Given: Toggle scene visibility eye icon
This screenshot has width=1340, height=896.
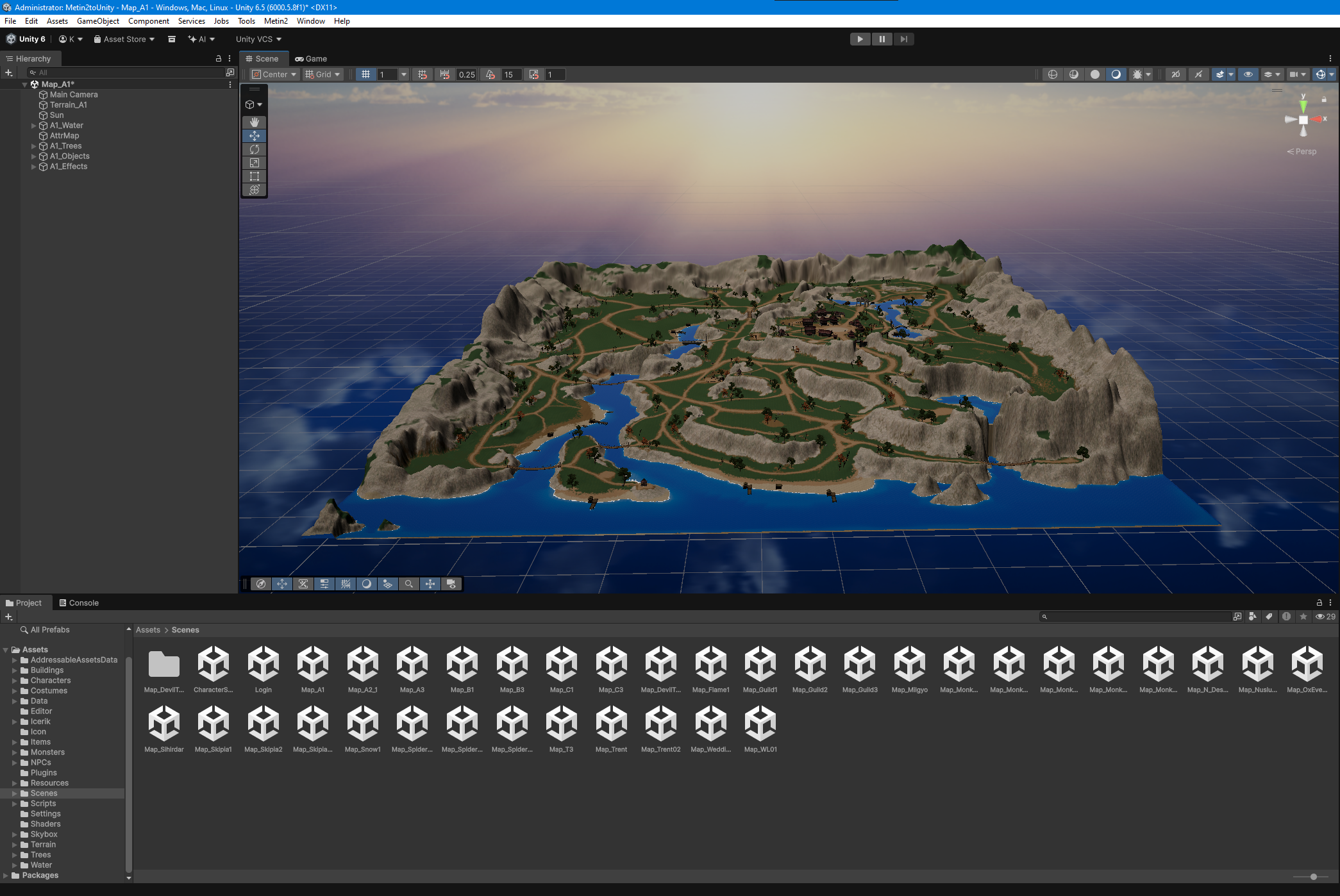Looking at the screenshot, I should [1248, 74].
